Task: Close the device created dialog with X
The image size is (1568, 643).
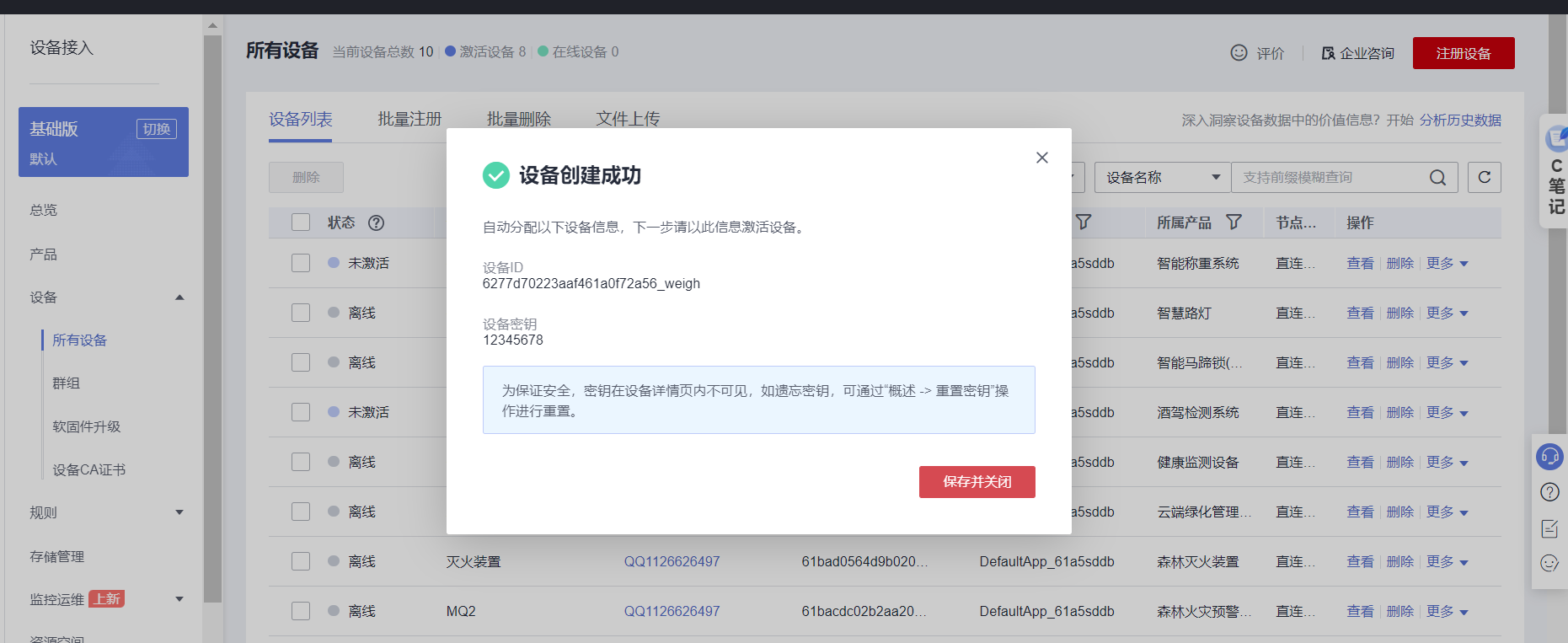Action: click(x=1042, y=158)
